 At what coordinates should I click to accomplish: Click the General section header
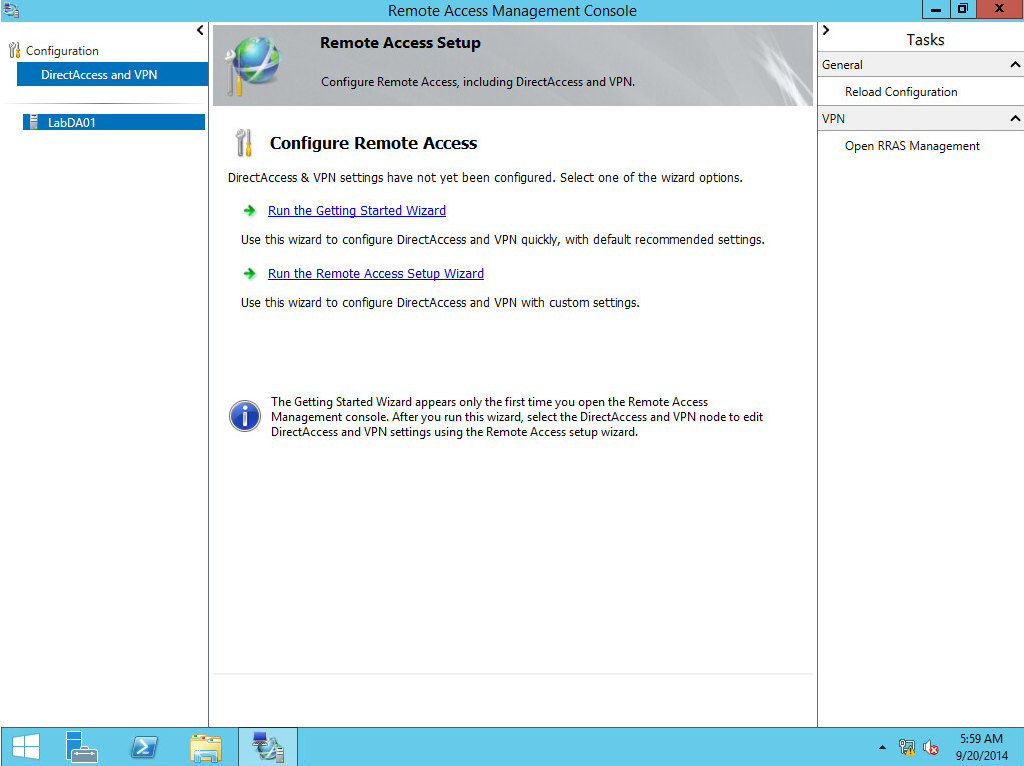[921, 65]
